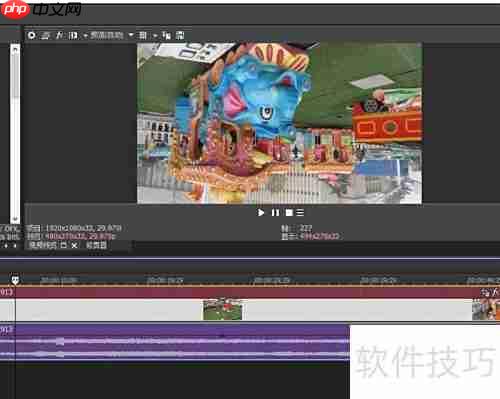Stop the video preview playback
This screenshot has width=500, height=399.
pyautogui.click(x=289, y=212)
